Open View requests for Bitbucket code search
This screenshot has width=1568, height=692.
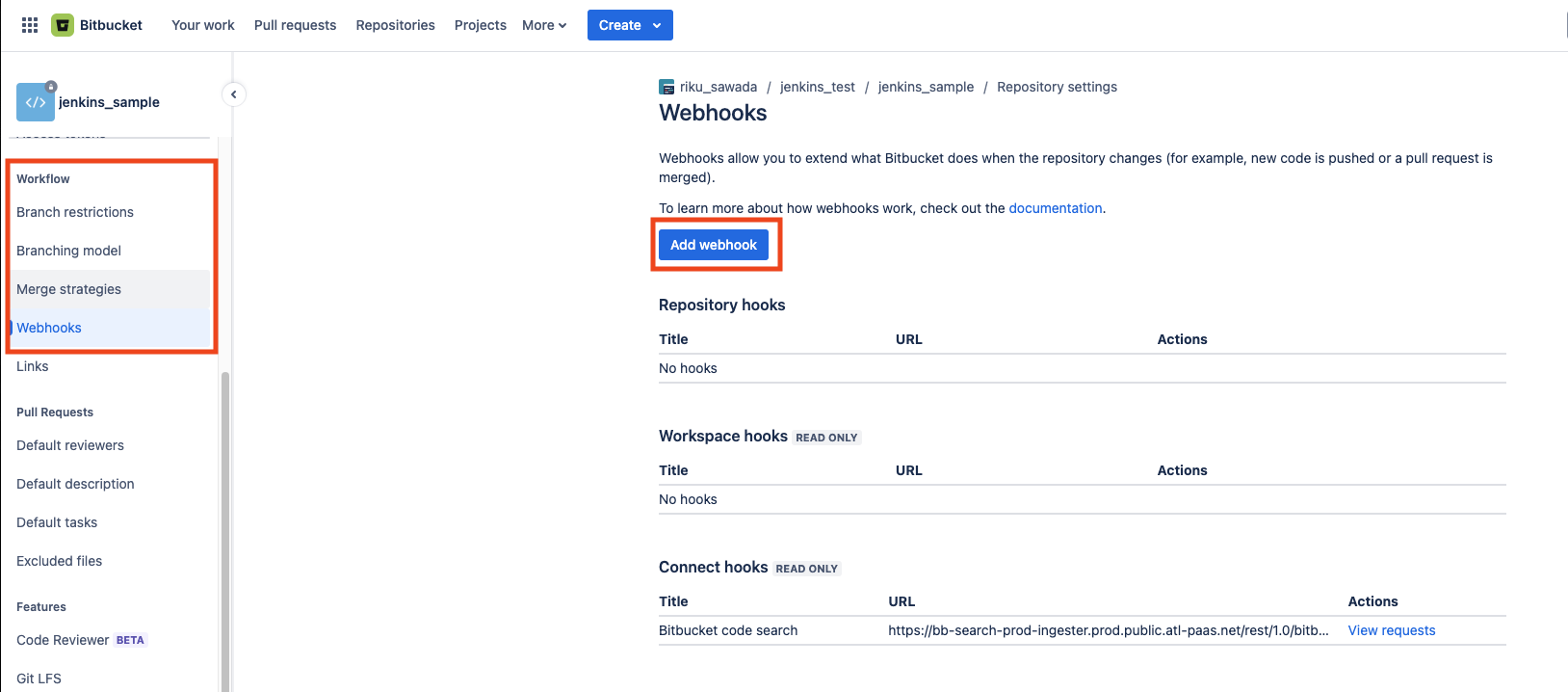pos(1392,630)
